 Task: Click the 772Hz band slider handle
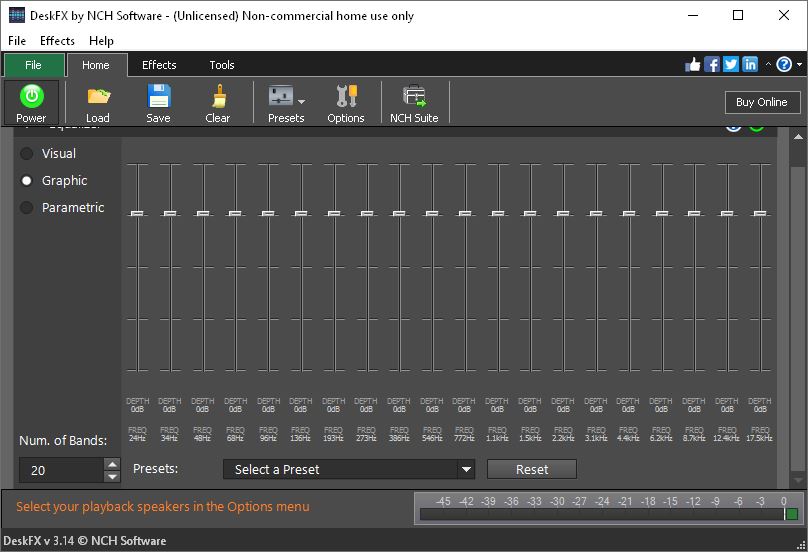tap(465, 213)
